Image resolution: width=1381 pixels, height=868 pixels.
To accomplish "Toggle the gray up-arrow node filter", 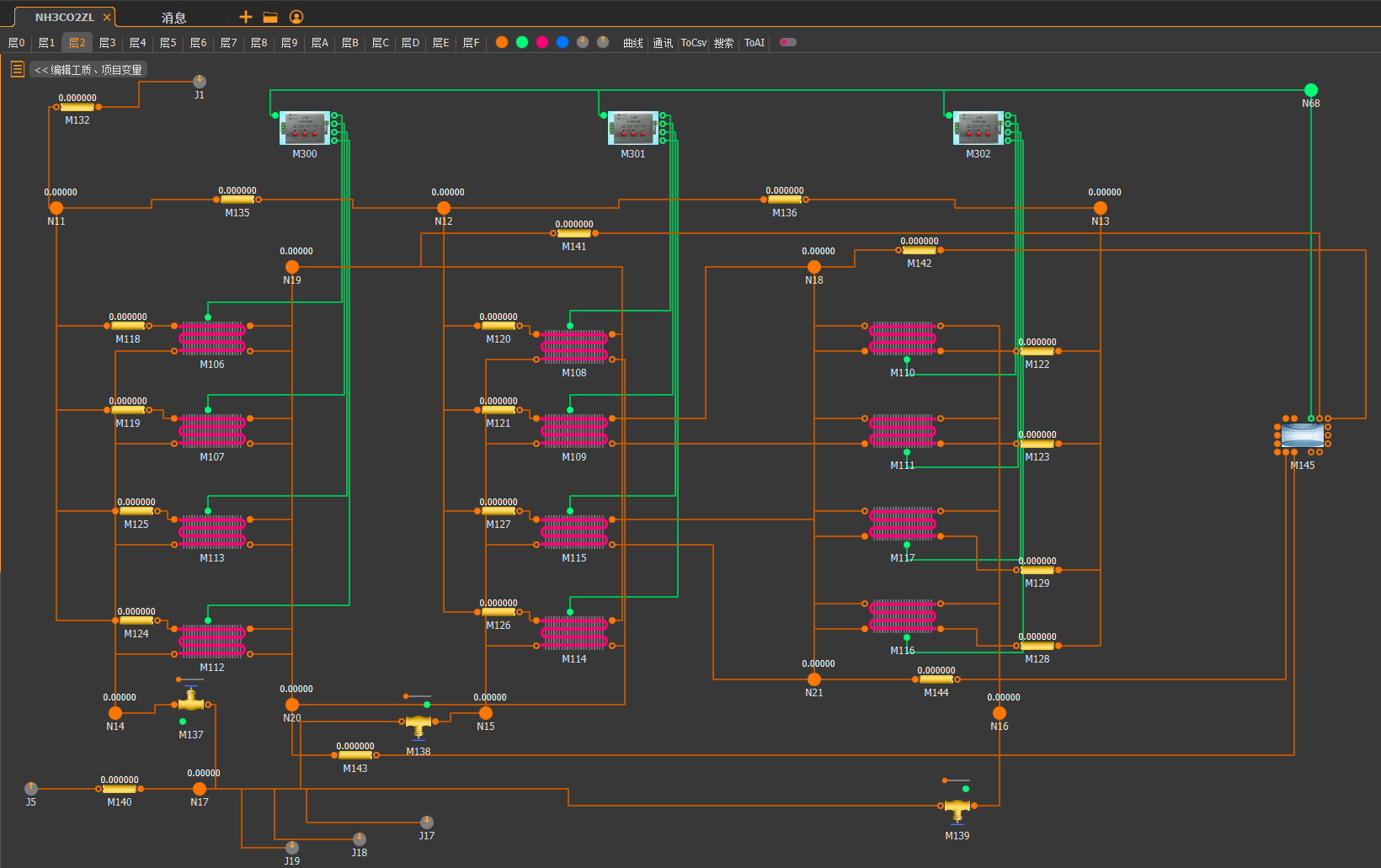I will point(603,42).
